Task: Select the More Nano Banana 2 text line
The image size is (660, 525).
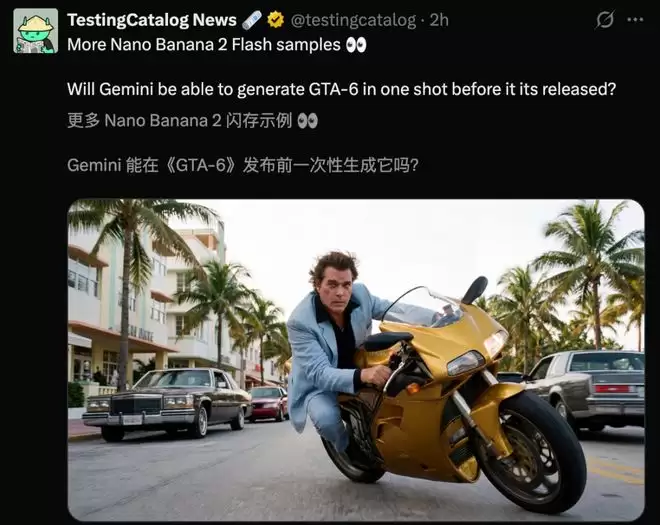Action: (x=204, y=45)
